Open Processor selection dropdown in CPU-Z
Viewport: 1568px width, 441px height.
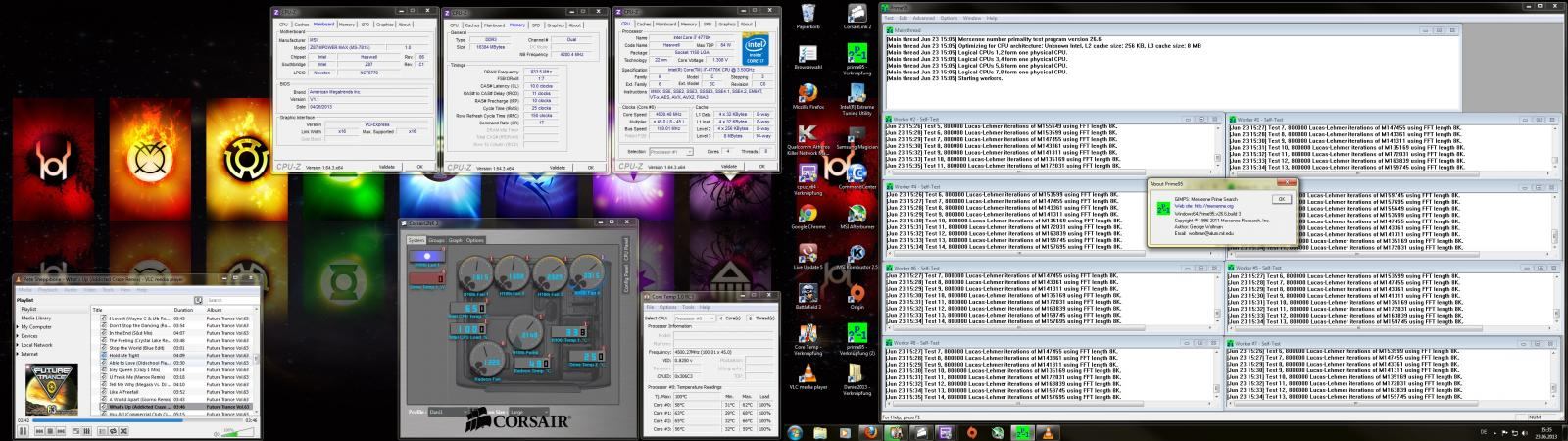[x=671, y=152]
